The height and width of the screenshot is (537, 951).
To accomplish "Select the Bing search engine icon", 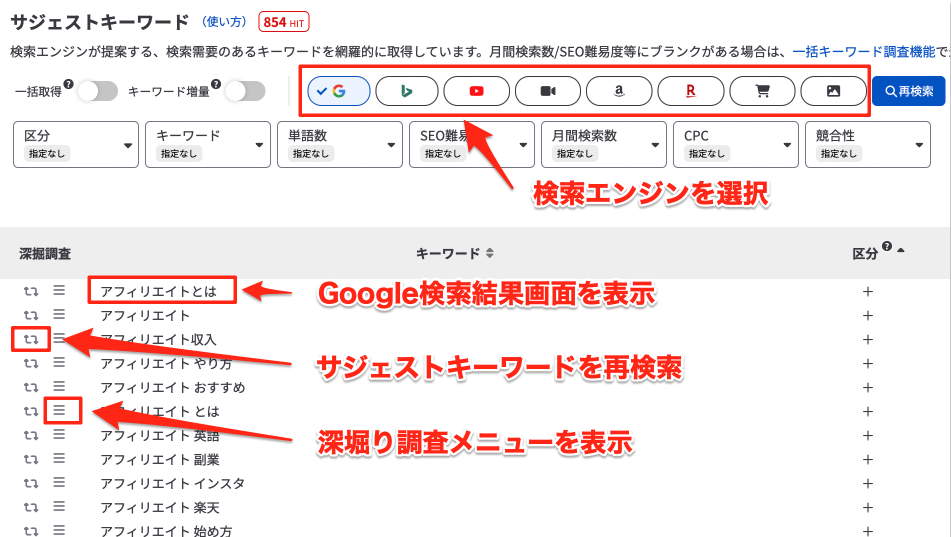I will point(407,91).
